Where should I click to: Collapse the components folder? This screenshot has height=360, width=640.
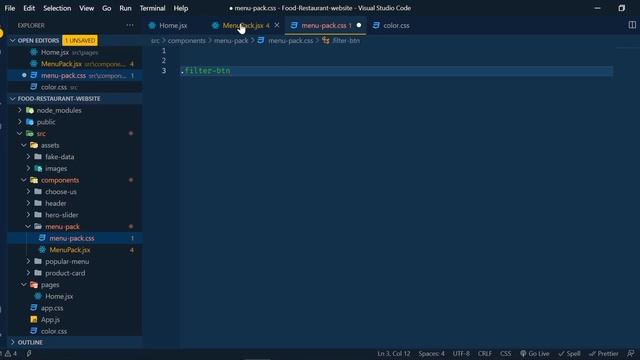[x=24, y=180]
